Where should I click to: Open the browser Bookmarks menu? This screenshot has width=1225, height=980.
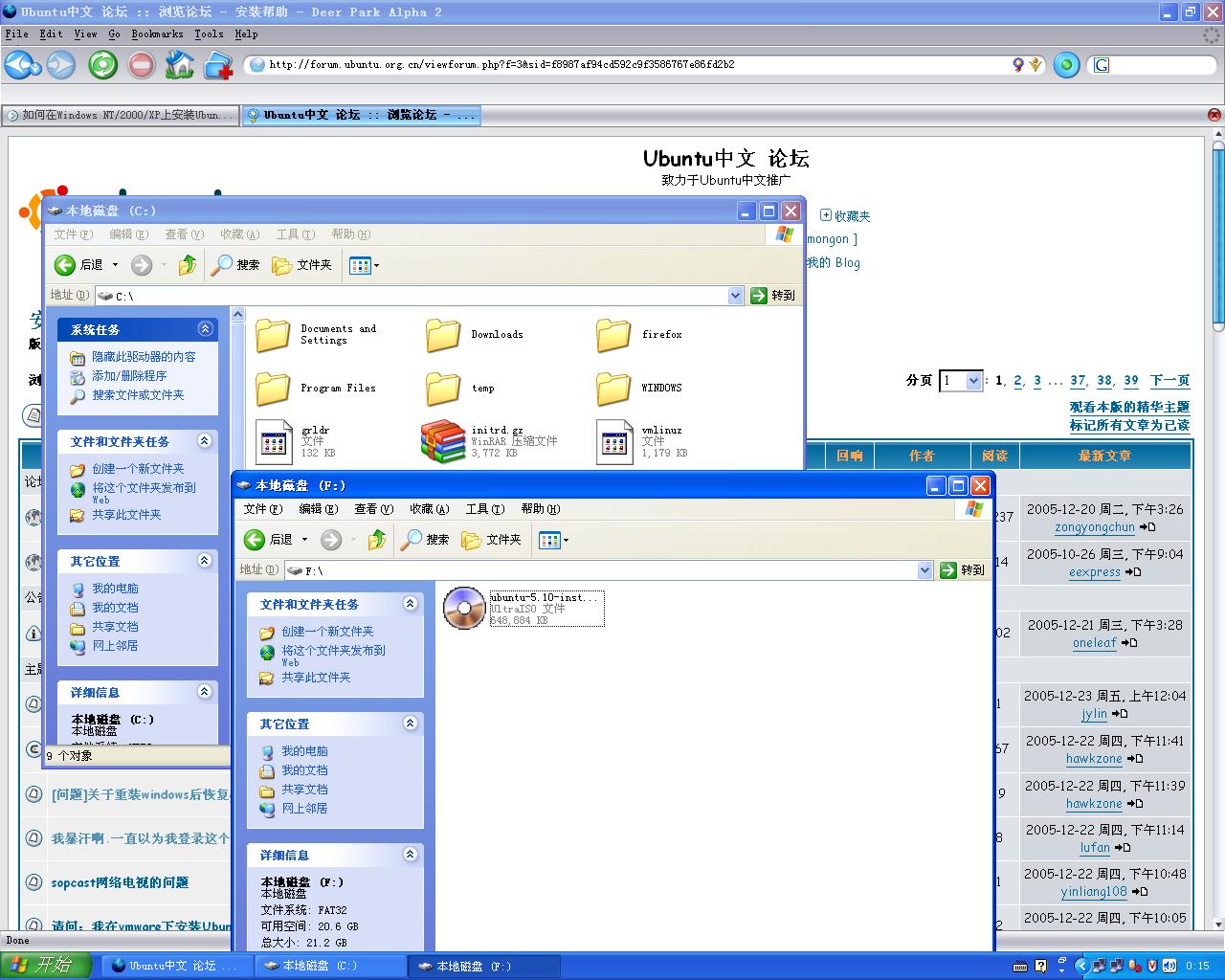click(157, 33)
